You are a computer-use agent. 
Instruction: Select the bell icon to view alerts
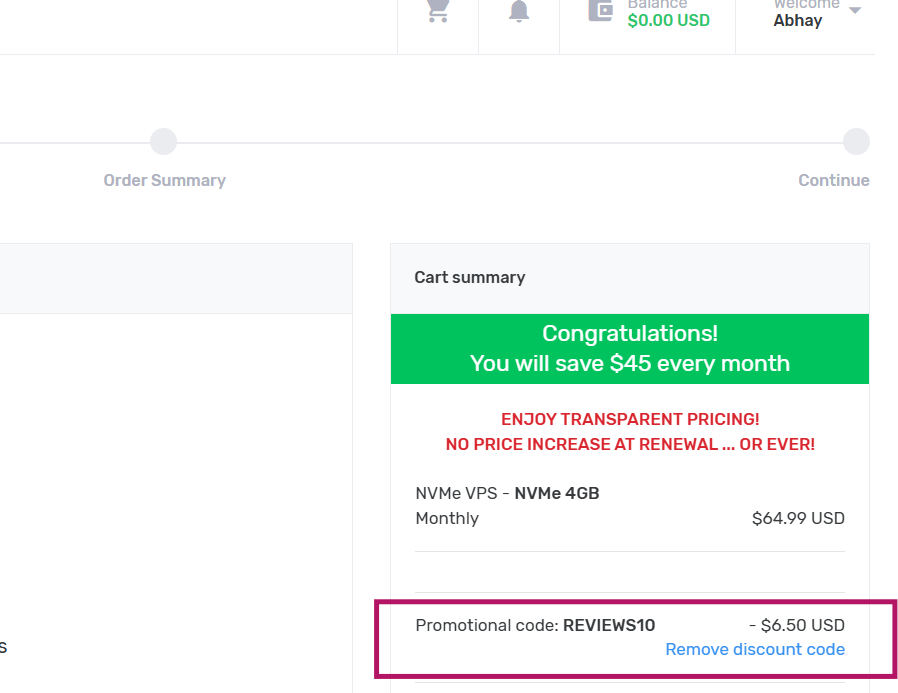(x=518, y=12)
